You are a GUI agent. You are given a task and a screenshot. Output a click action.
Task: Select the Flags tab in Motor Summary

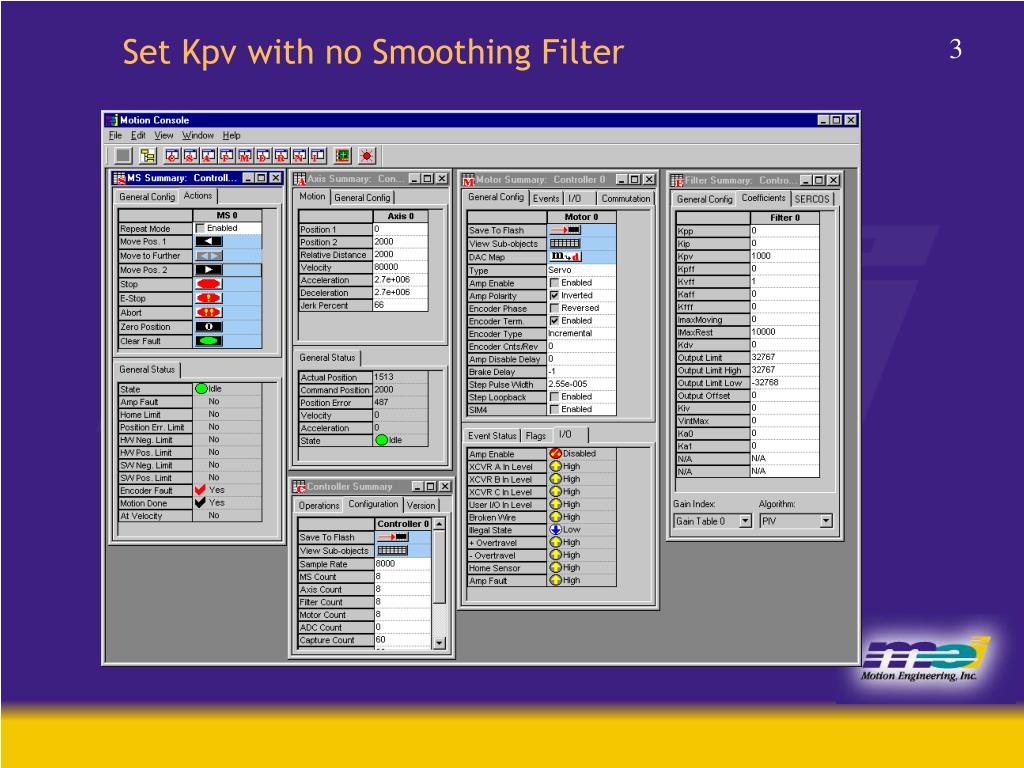click(536, 436)
